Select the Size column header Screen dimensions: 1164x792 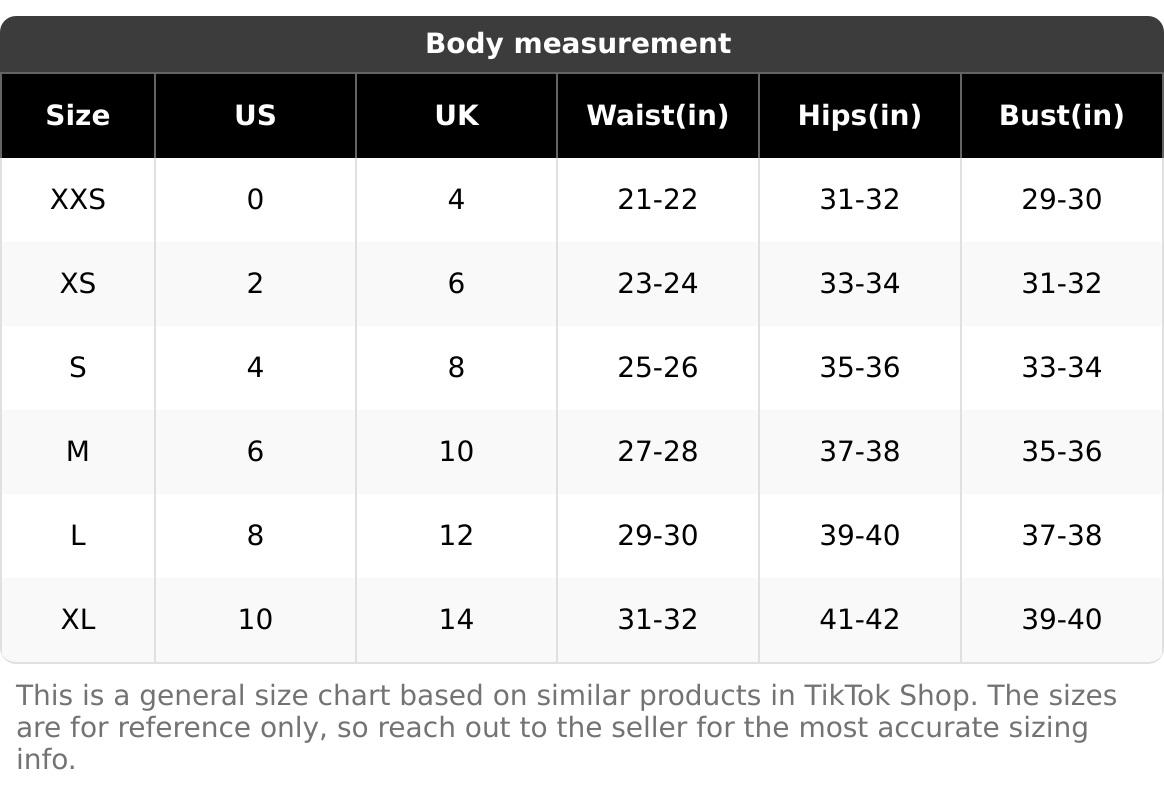[x=78, y=116]
